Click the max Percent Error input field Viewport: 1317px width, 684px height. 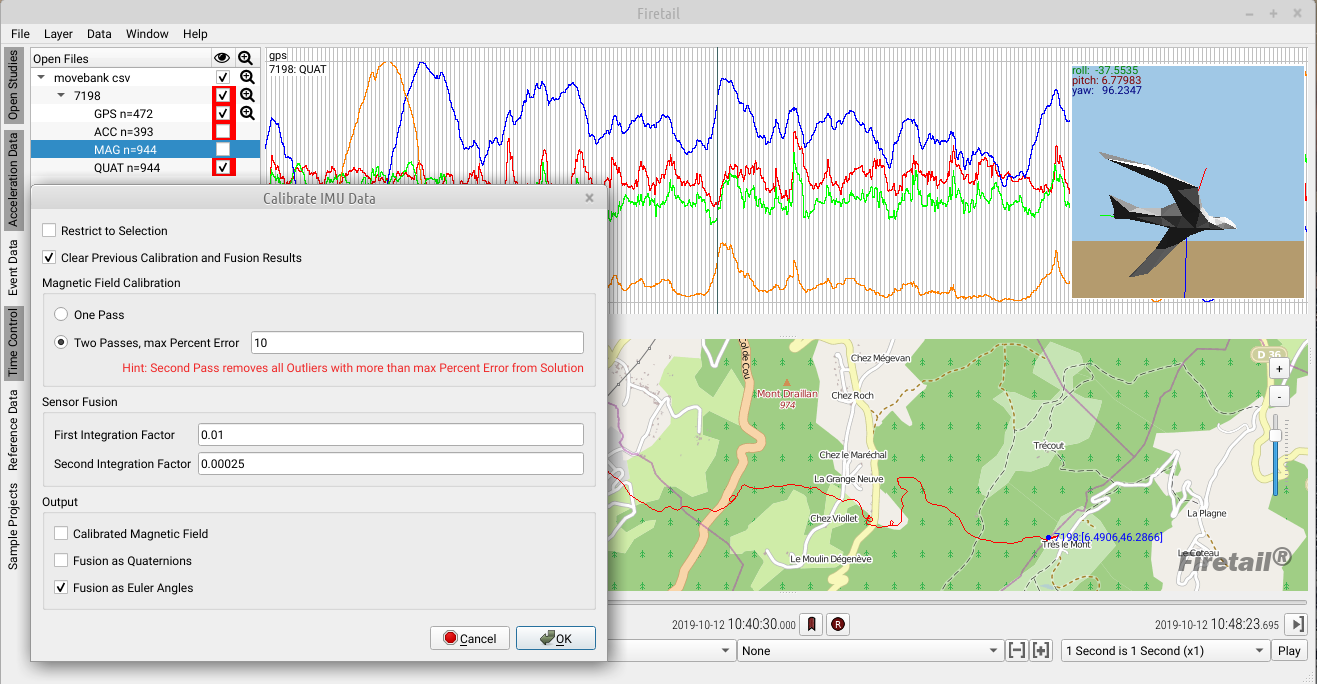417,343
